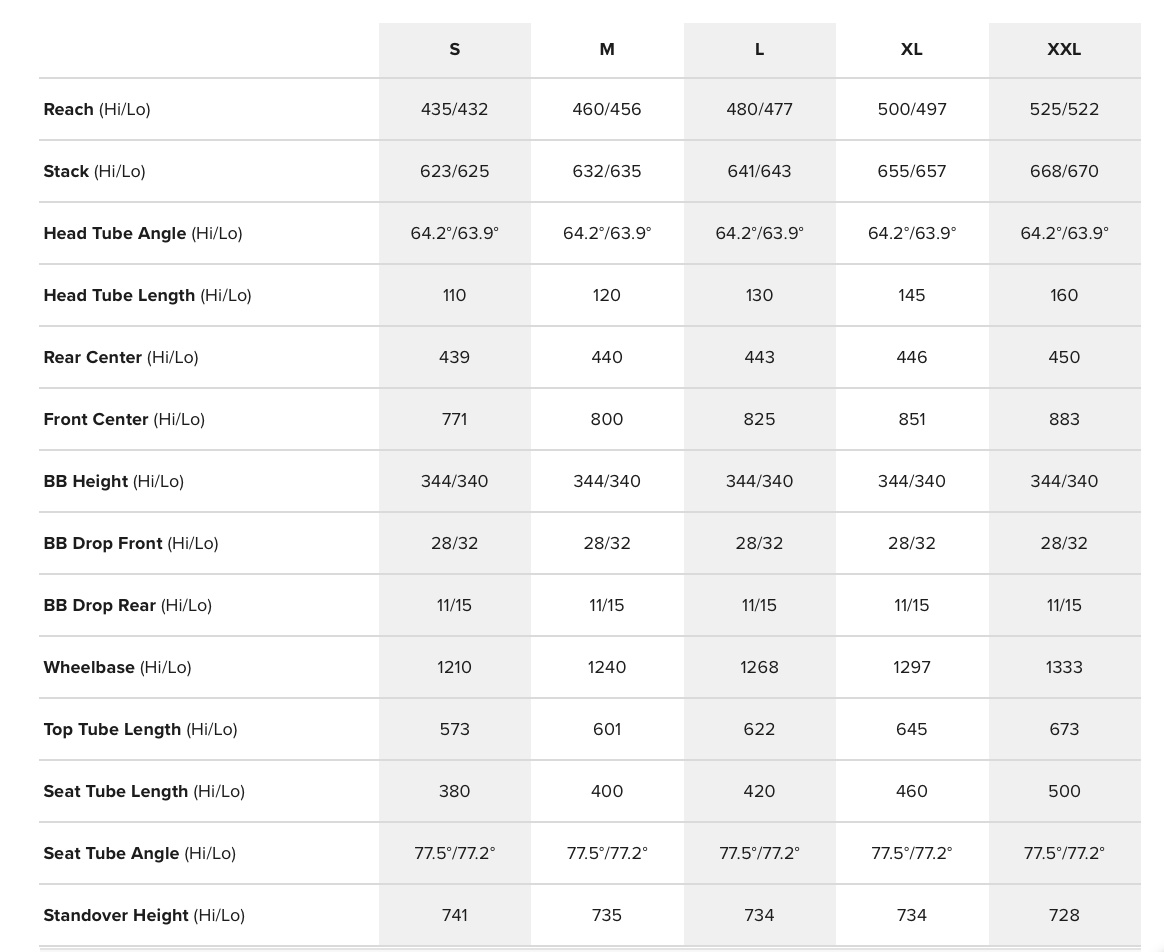The image size is (1164, 952).
Task: Select the M size column header
Action: click(x=607, y=49)
